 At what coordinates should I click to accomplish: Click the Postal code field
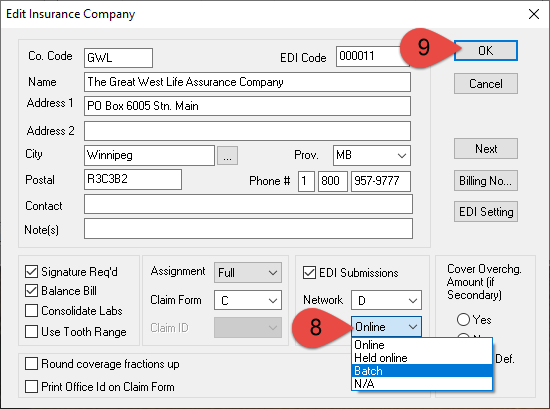coord(133,180)
